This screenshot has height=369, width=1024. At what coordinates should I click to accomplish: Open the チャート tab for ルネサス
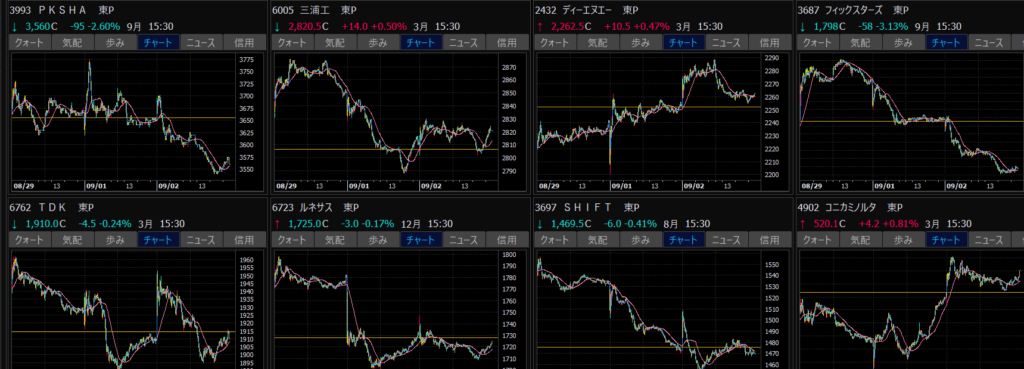[x=421, y=240]
